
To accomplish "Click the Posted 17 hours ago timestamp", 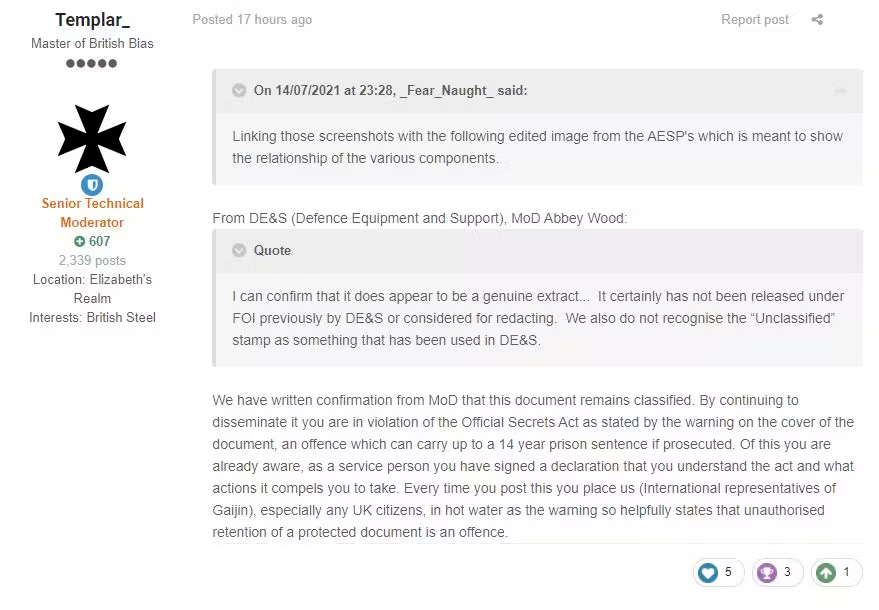I will [252, 19].
